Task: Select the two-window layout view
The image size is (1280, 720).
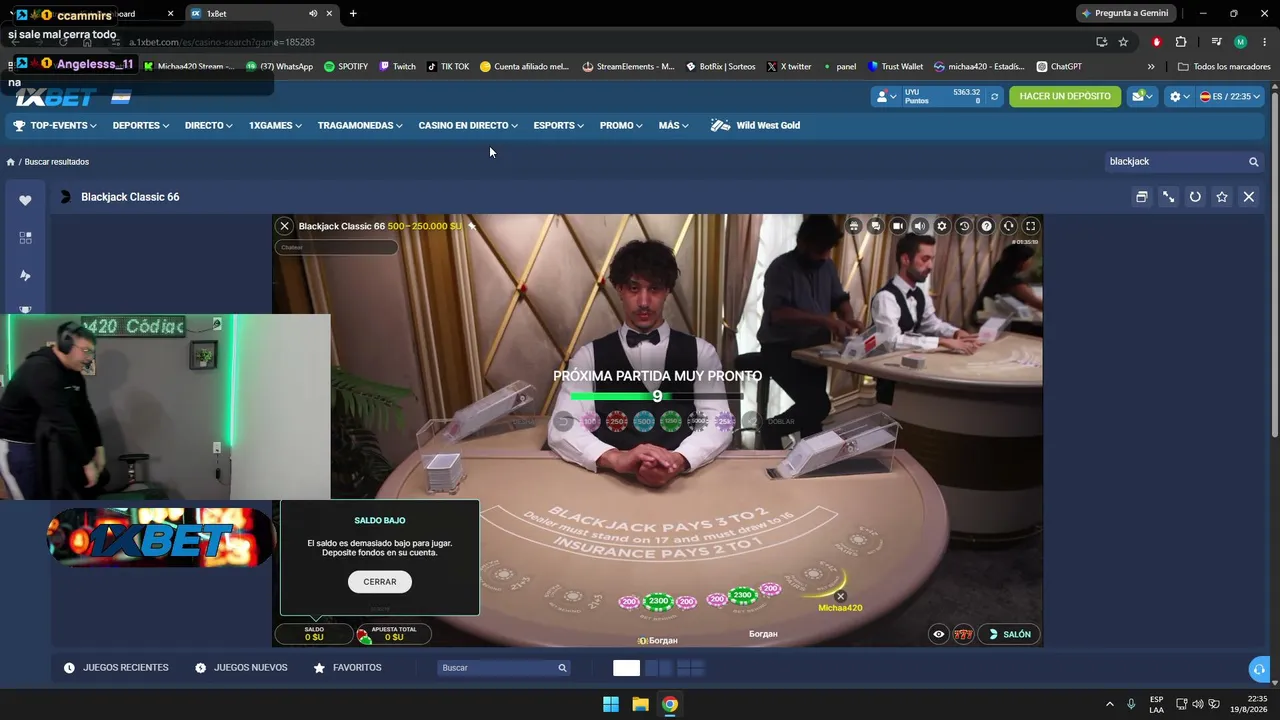Action: [x=659, y=668]
